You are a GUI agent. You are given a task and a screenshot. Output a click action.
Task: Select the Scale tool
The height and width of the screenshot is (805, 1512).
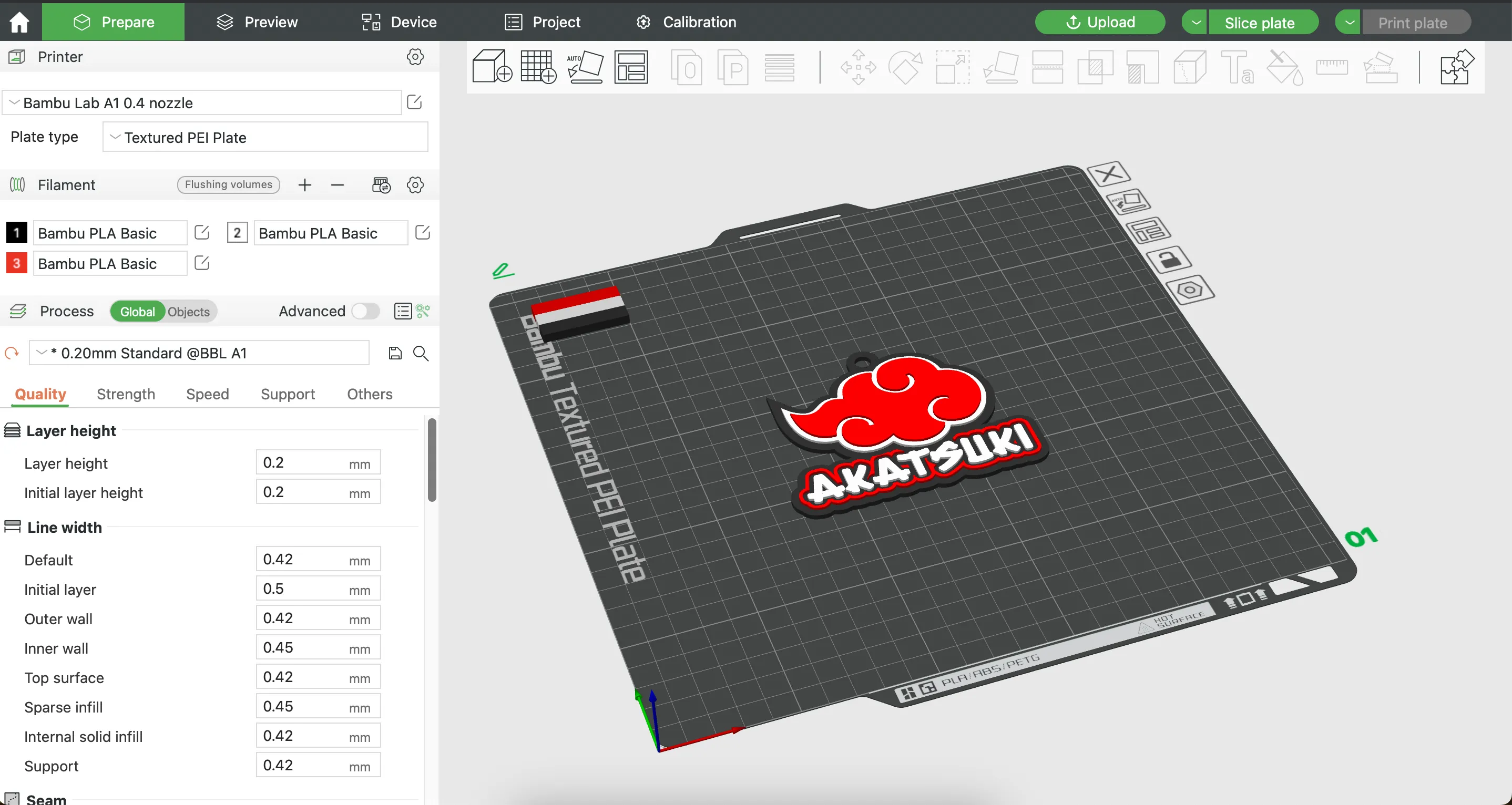[952, 67]
